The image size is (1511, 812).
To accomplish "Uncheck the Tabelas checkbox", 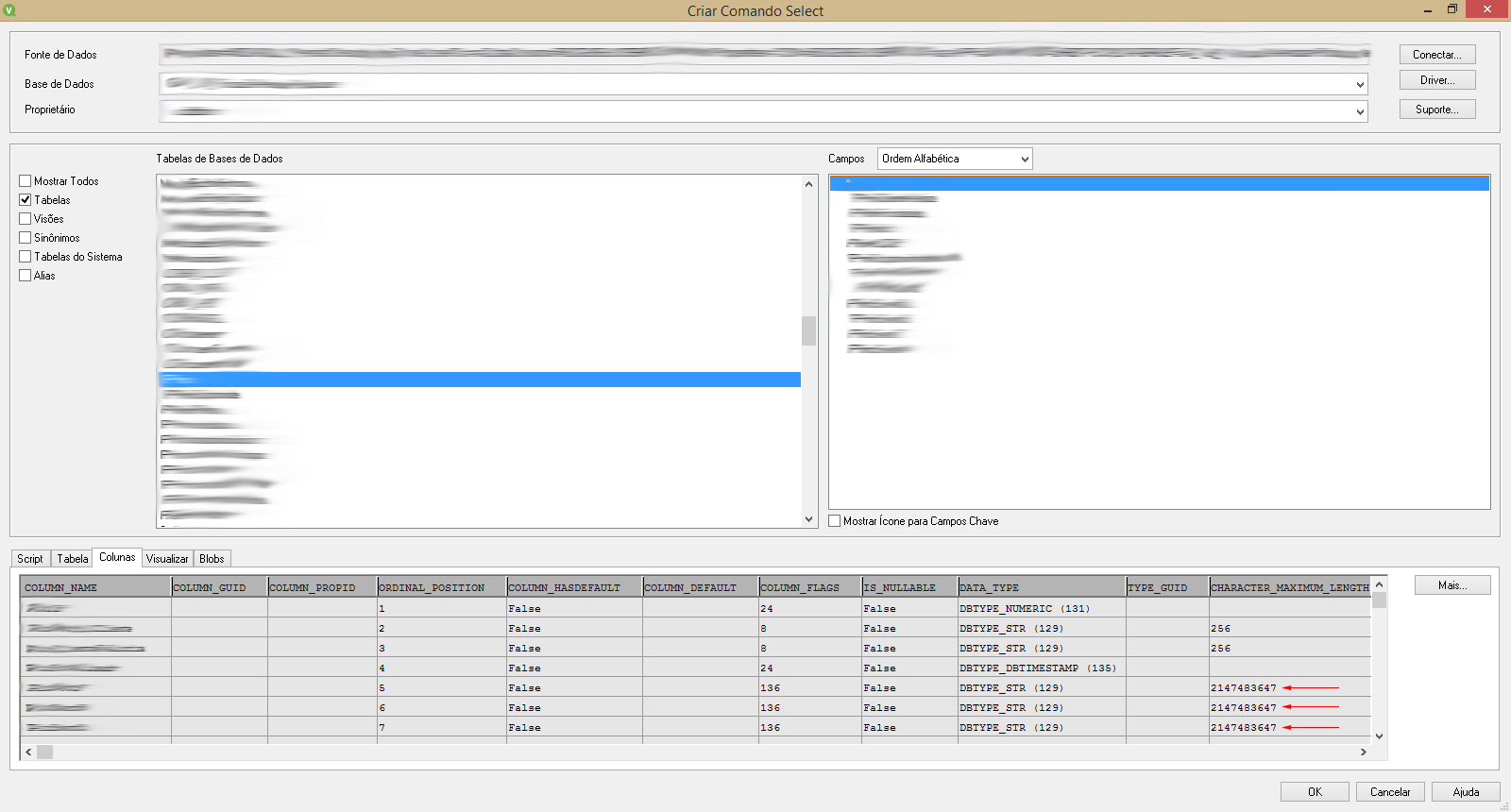I will coord(25,200).
